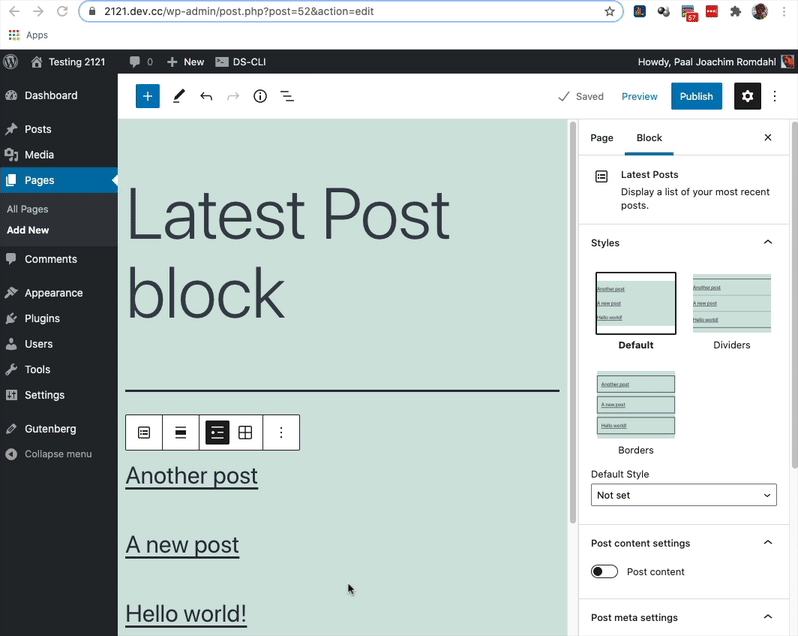Click the block inserter plus button
The height and width of the screenshot is (636, 798).
click(x=148, y=96)
